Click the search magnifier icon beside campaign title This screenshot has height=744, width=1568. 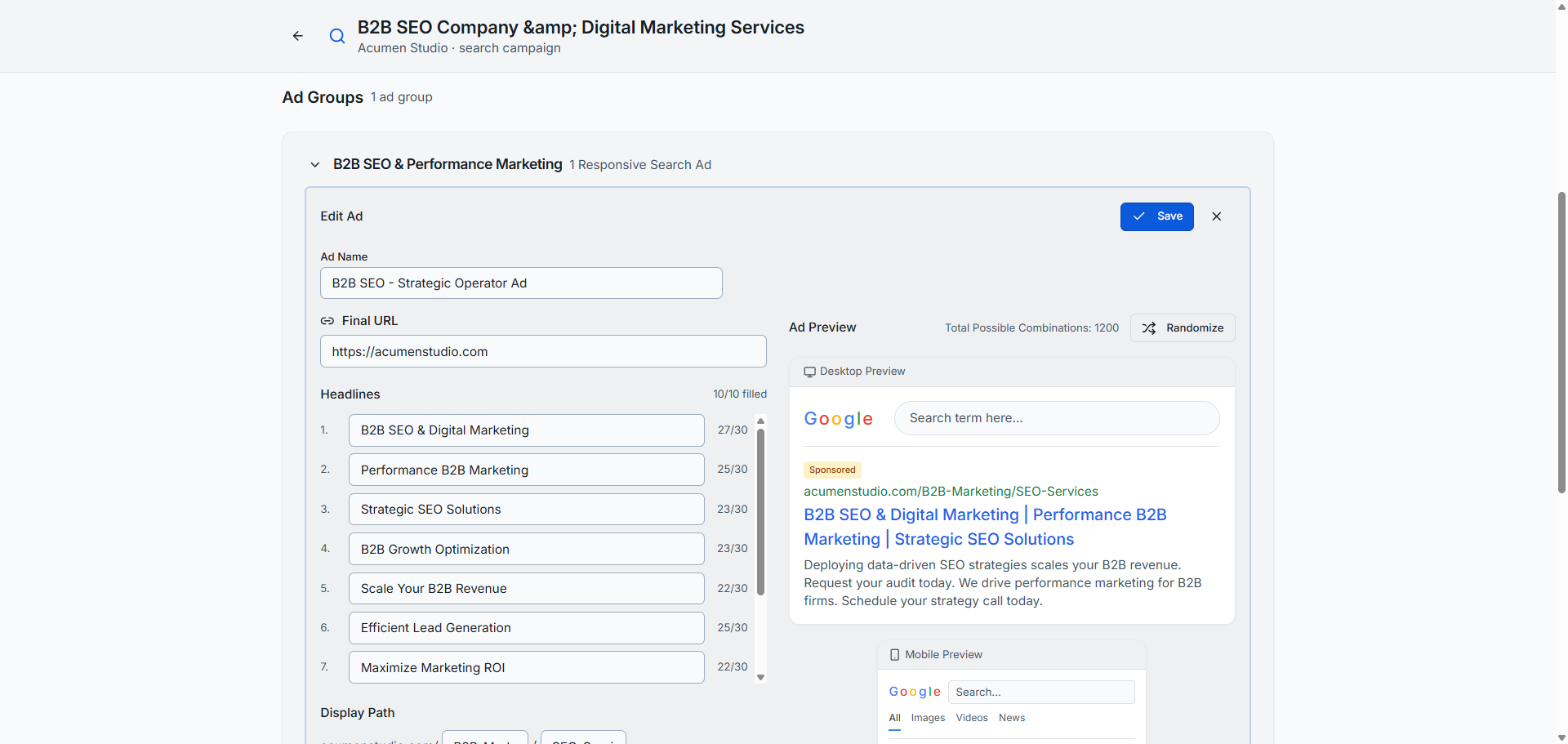(336, 36)
